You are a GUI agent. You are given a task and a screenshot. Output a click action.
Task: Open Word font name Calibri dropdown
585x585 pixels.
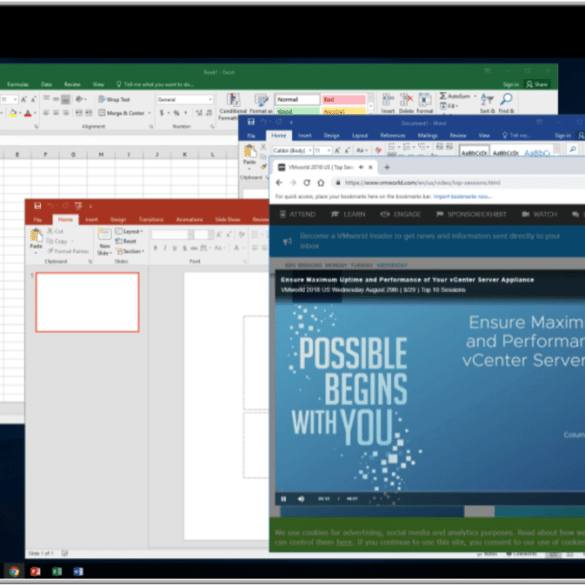(x=310, y=150)
